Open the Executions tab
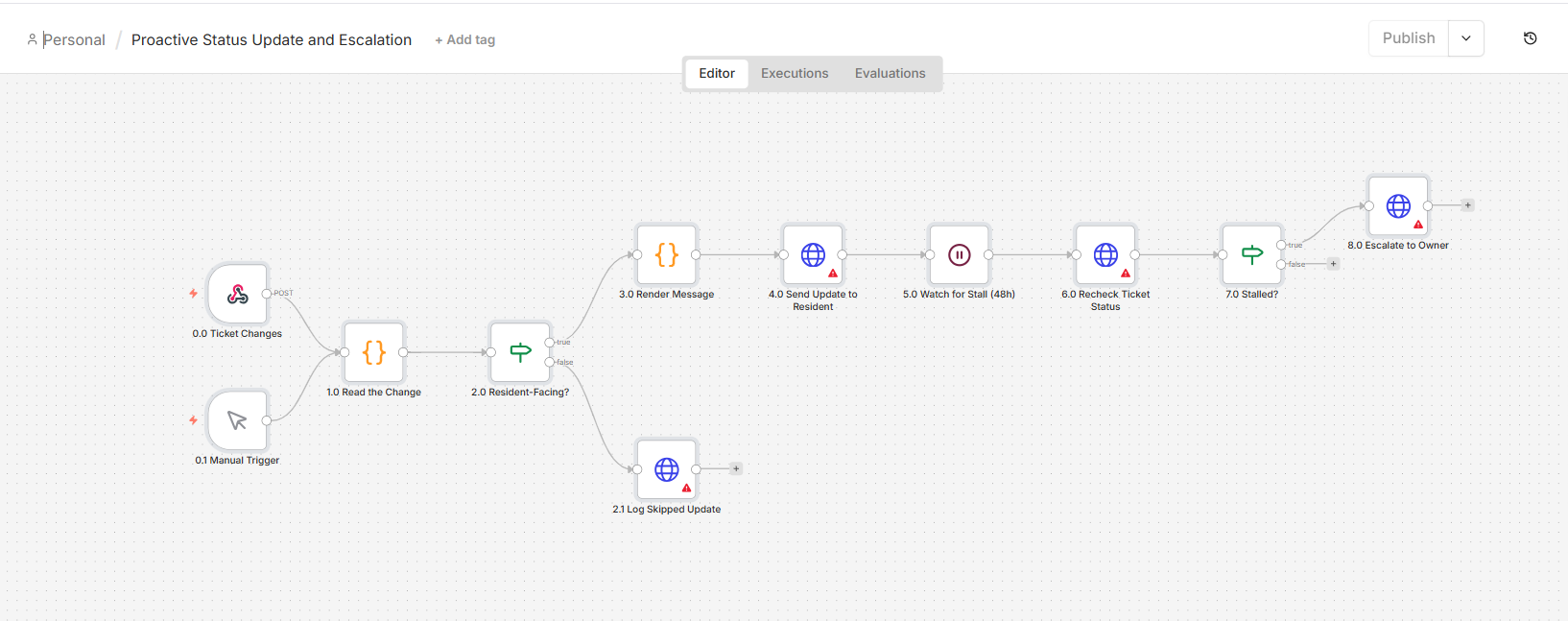 (x=795, y=73)
